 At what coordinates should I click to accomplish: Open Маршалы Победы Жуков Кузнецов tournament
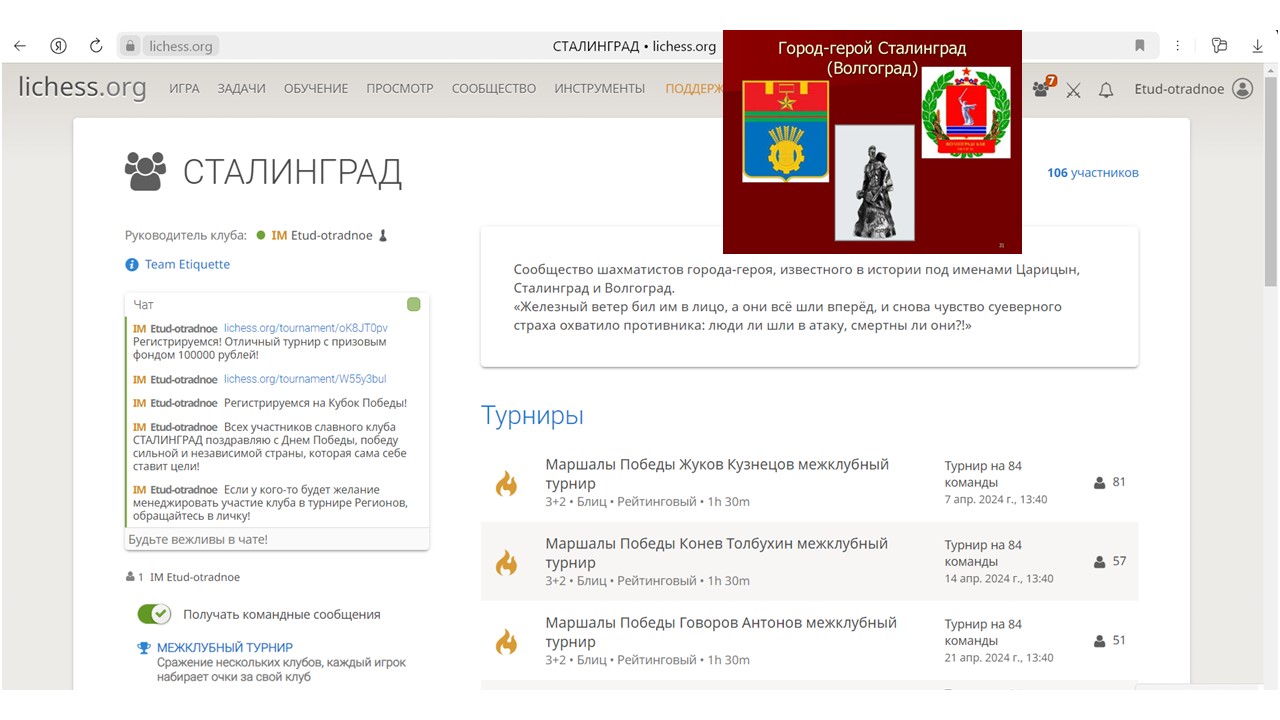coord(717,473)
